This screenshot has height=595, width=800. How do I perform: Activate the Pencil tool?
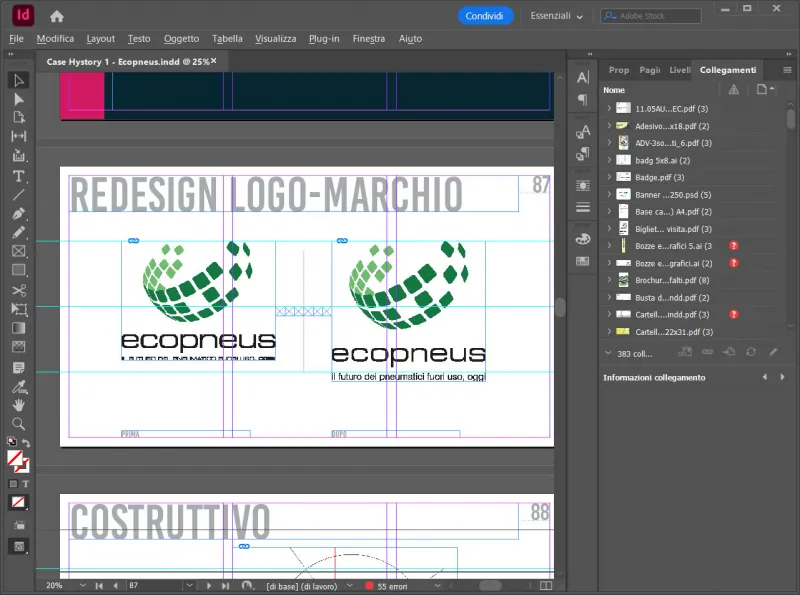(19, 233)
